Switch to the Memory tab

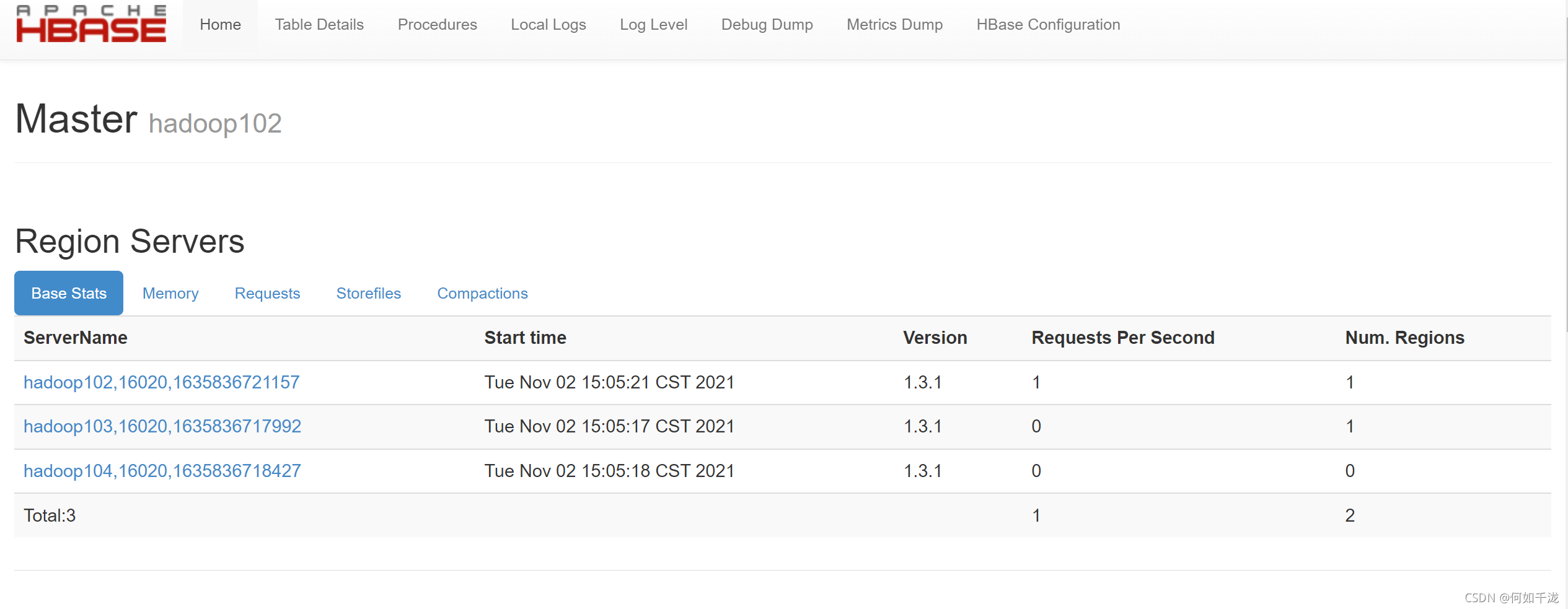pyautogui.click(x=170, y=293)
